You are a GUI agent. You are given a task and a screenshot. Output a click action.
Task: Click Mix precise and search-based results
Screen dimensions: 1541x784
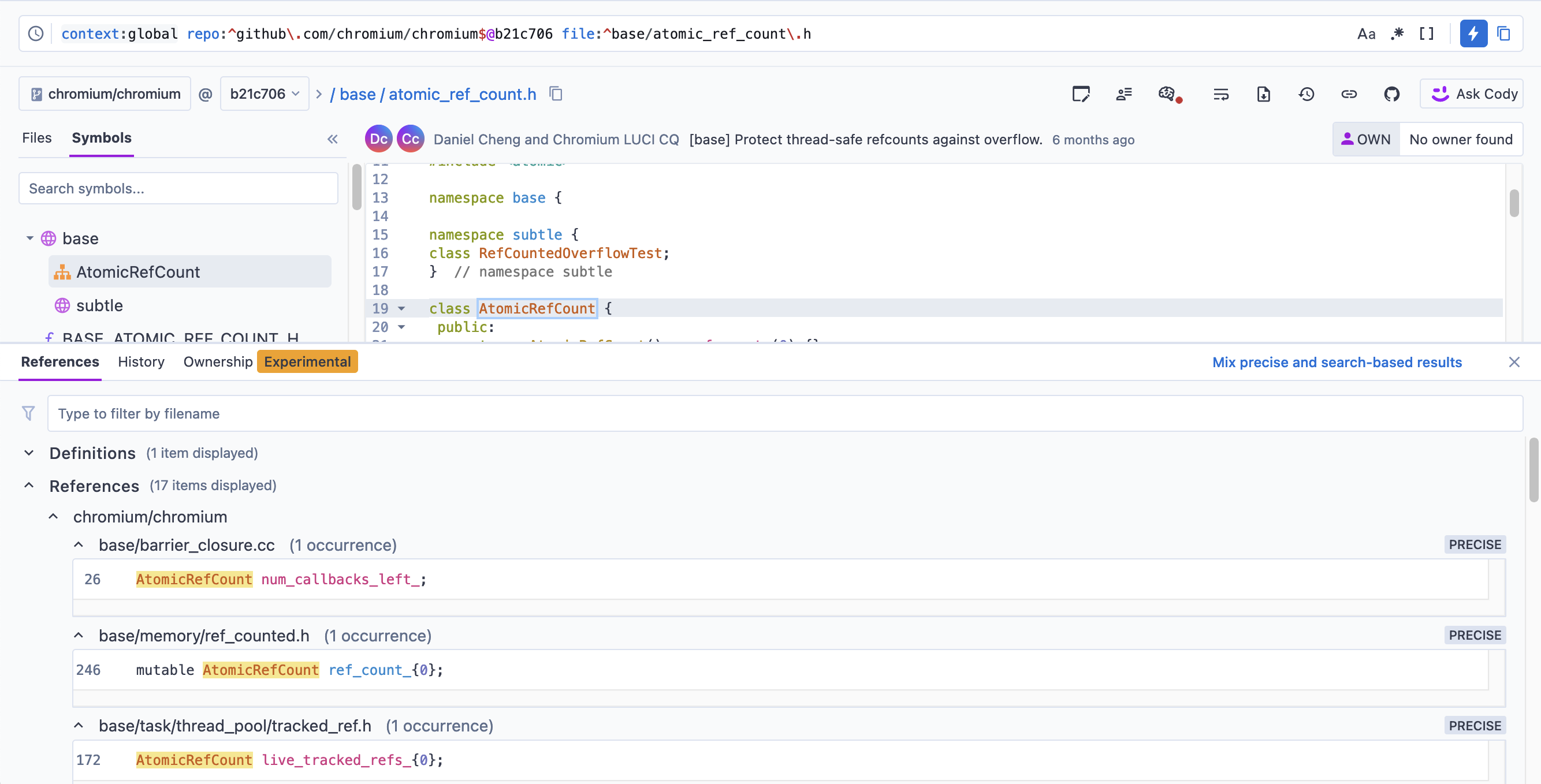click(1337, 363)
